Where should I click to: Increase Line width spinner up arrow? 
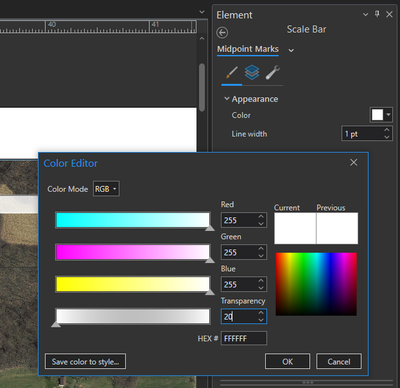pyautogui.click(x=387, y=130)
